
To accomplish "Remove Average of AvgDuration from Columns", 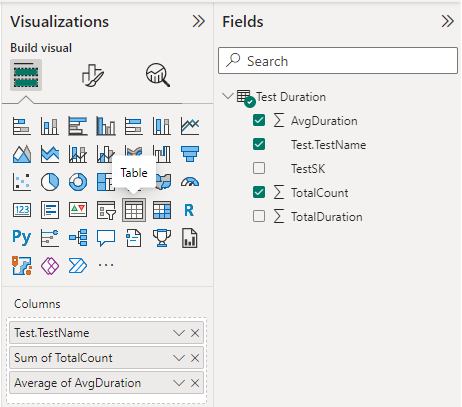I will (x=195, y=383).
